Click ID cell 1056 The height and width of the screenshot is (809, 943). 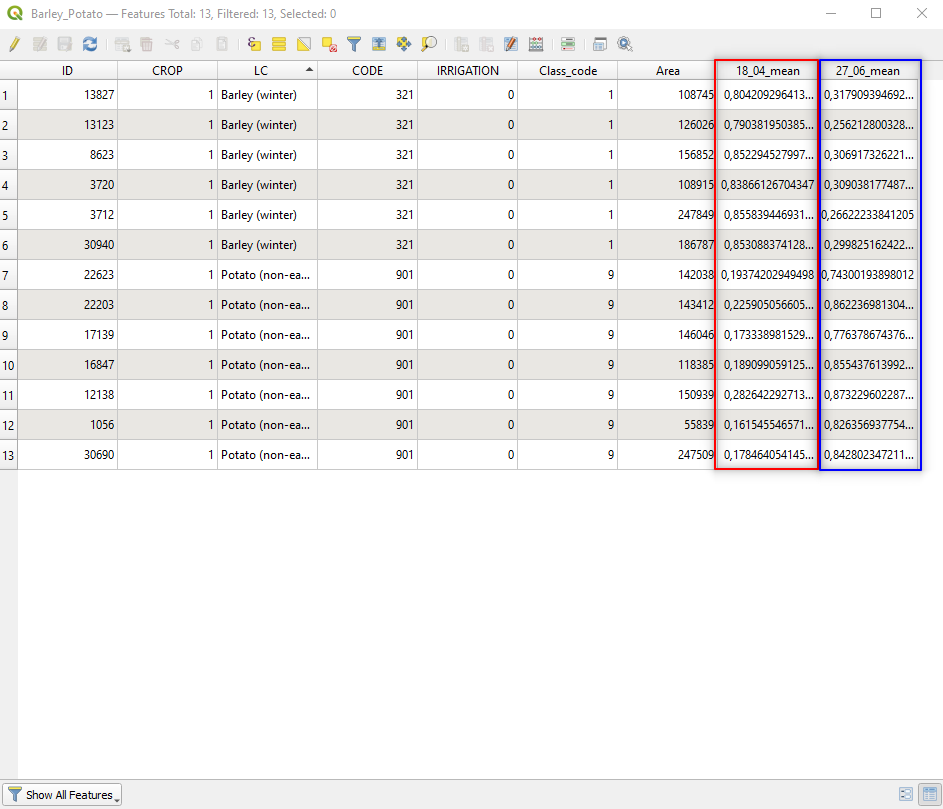[x=67, y=425]
